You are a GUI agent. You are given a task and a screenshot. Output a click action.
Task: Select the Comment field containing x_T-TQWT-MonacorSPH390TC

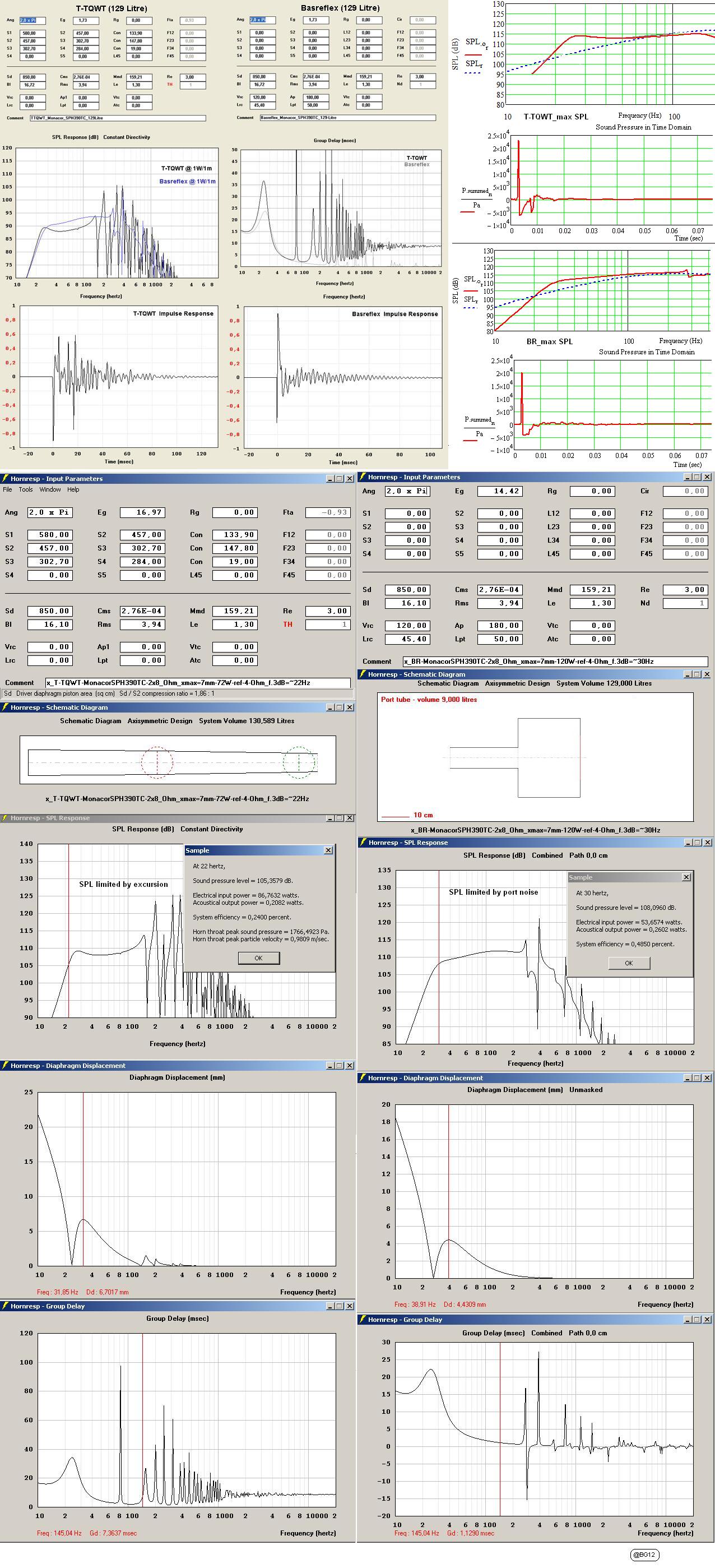tap(198, 683)
